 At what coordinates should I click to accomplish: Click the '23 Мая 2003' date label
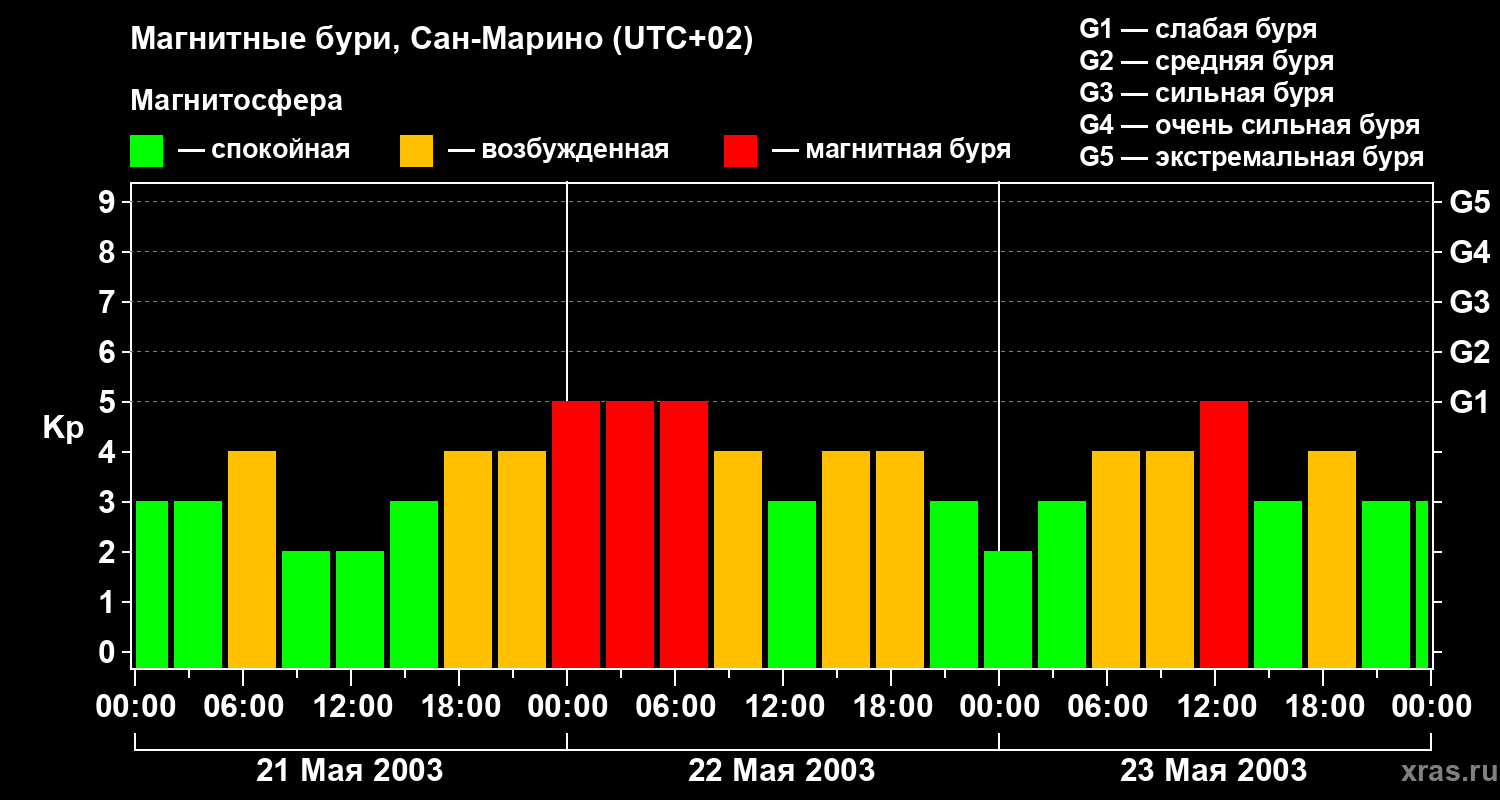pyautogui.click(x=1213, y=771)
